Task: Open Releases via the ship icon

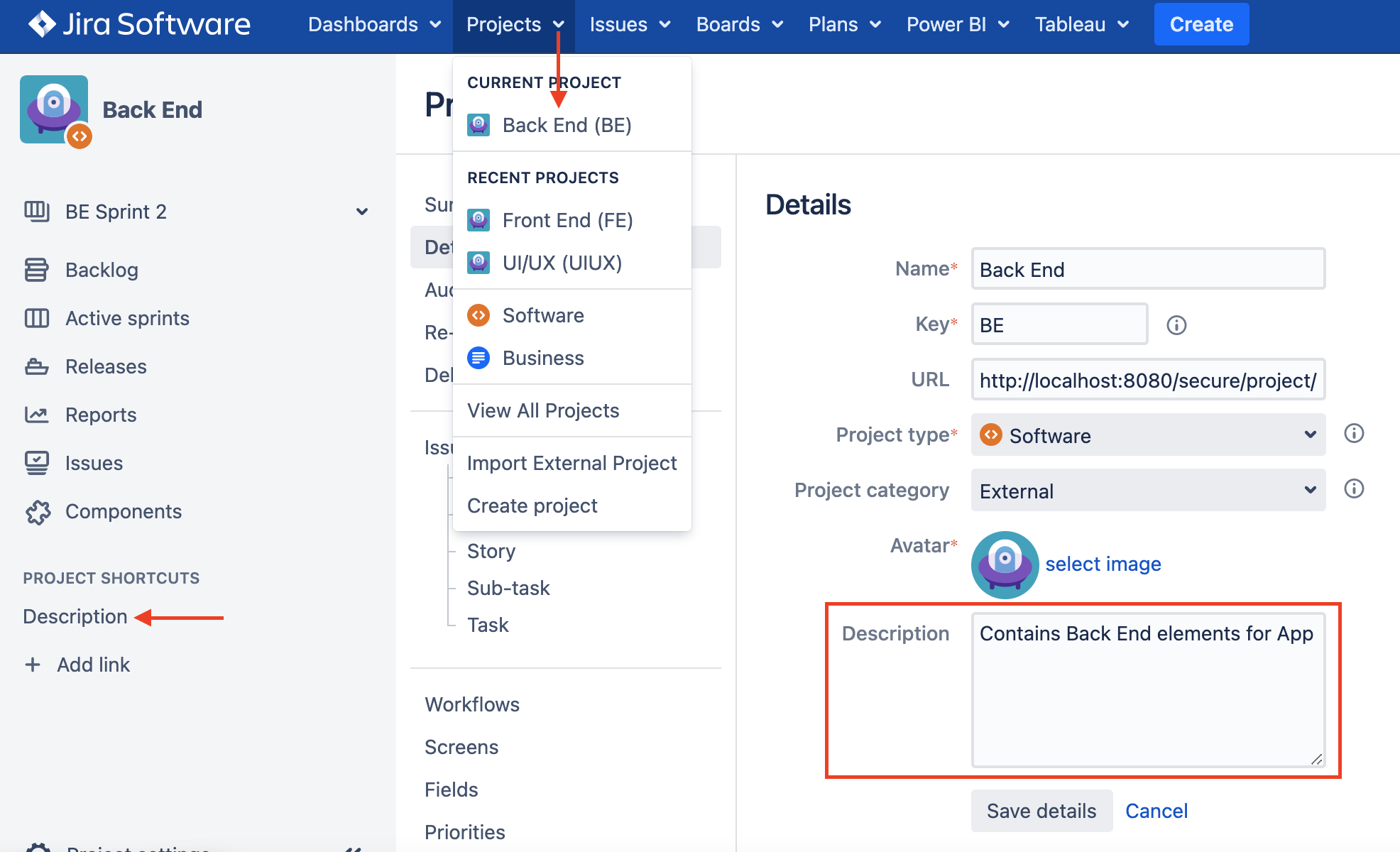Action: (x=36, y=366)
